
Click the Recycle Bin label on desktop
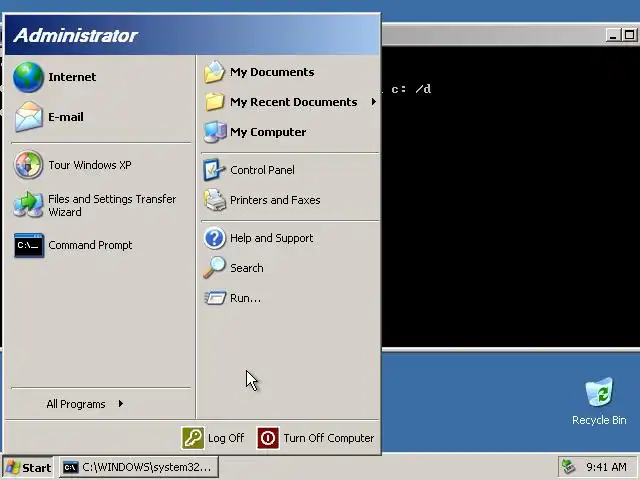pos(599,420)
